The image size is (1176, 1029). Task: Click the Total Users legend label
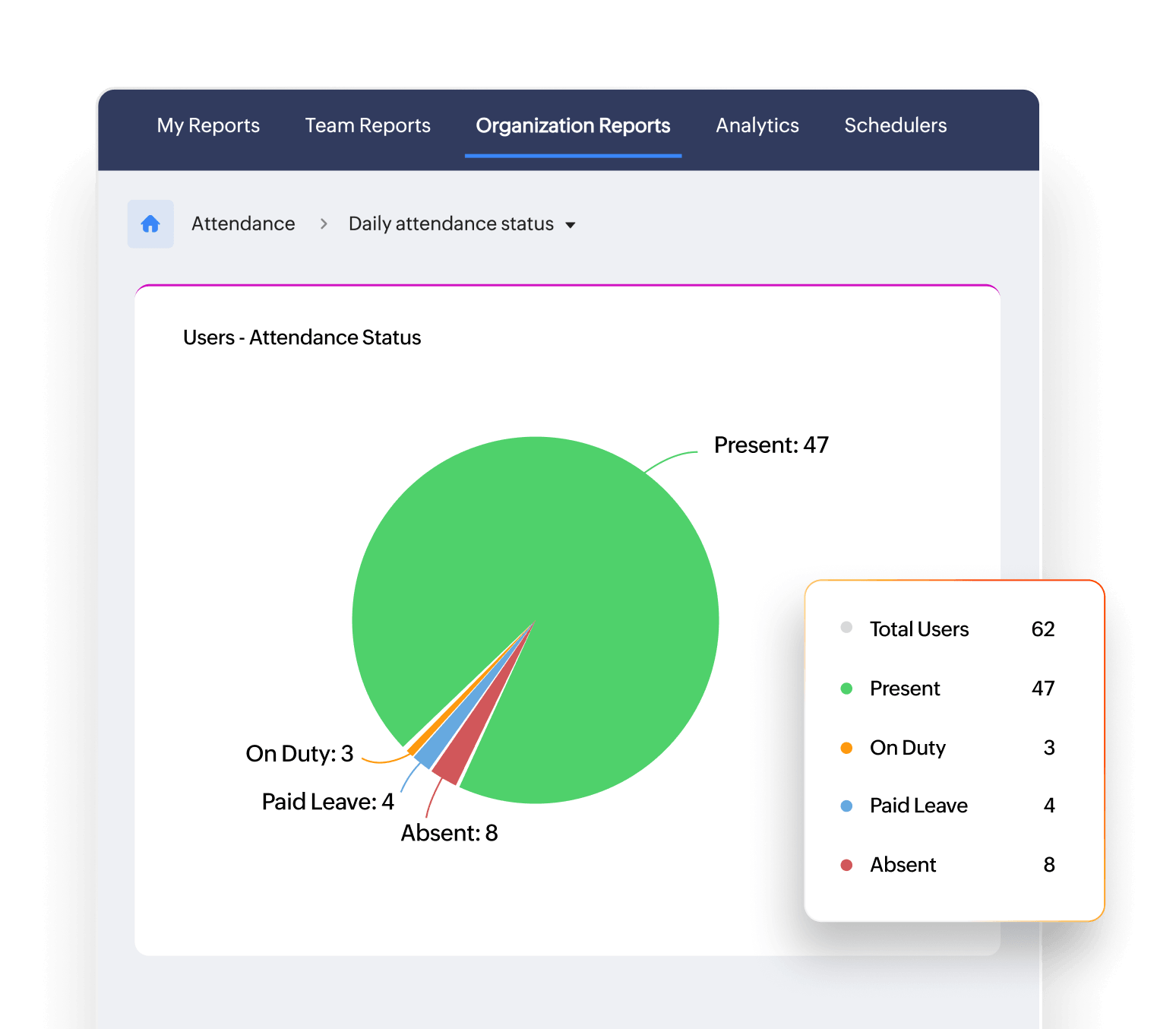tap(919, 629)
